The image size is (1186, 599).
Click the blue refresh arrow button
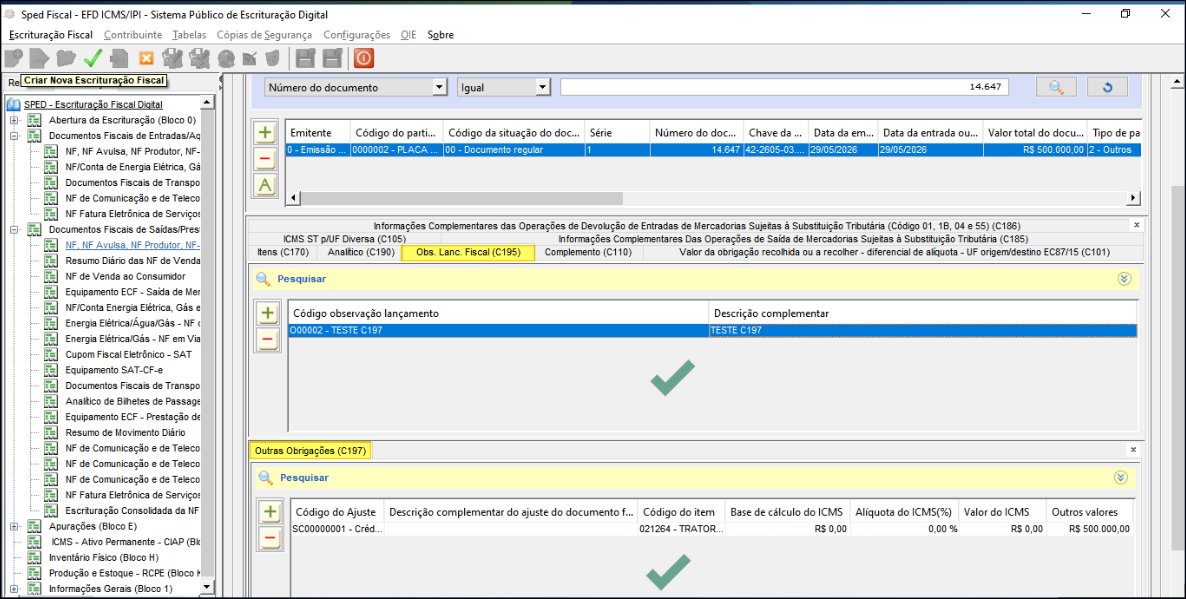[x=1107, y=87]
